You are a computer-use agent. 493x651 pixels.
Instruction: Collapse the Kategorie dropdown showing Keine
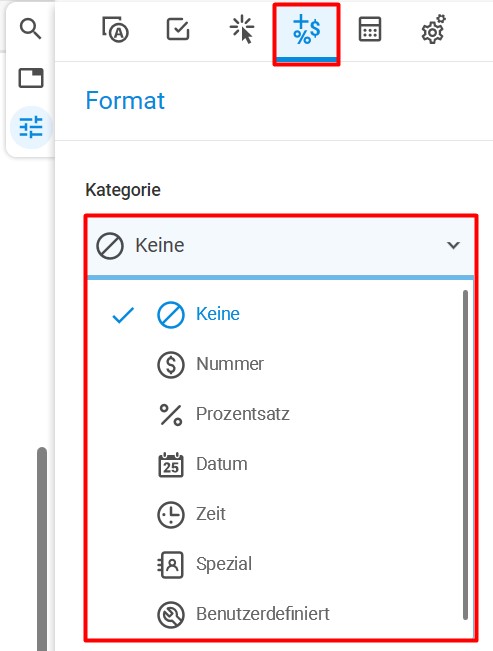[x=280, y=246]
